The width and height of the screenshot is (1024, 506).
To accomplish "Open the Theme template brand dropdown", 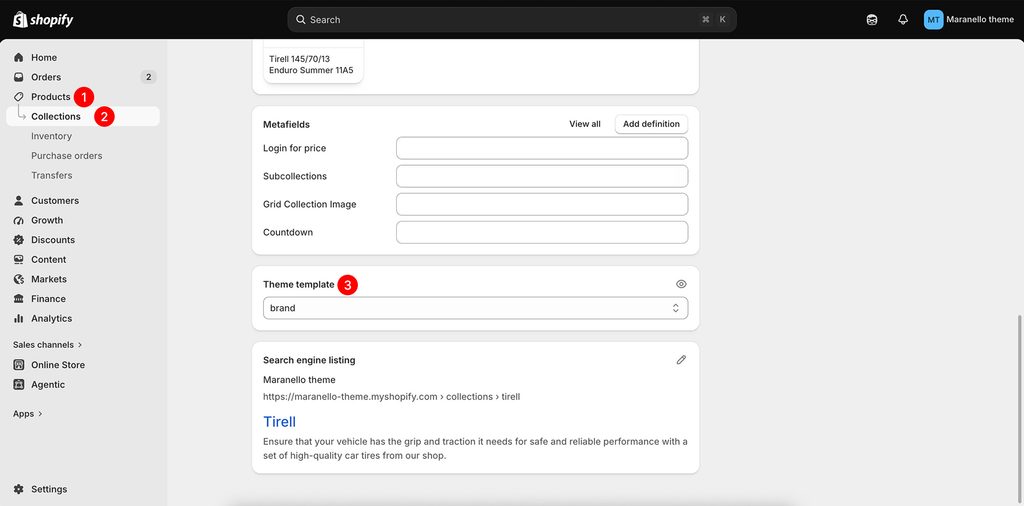I will 475,308.
